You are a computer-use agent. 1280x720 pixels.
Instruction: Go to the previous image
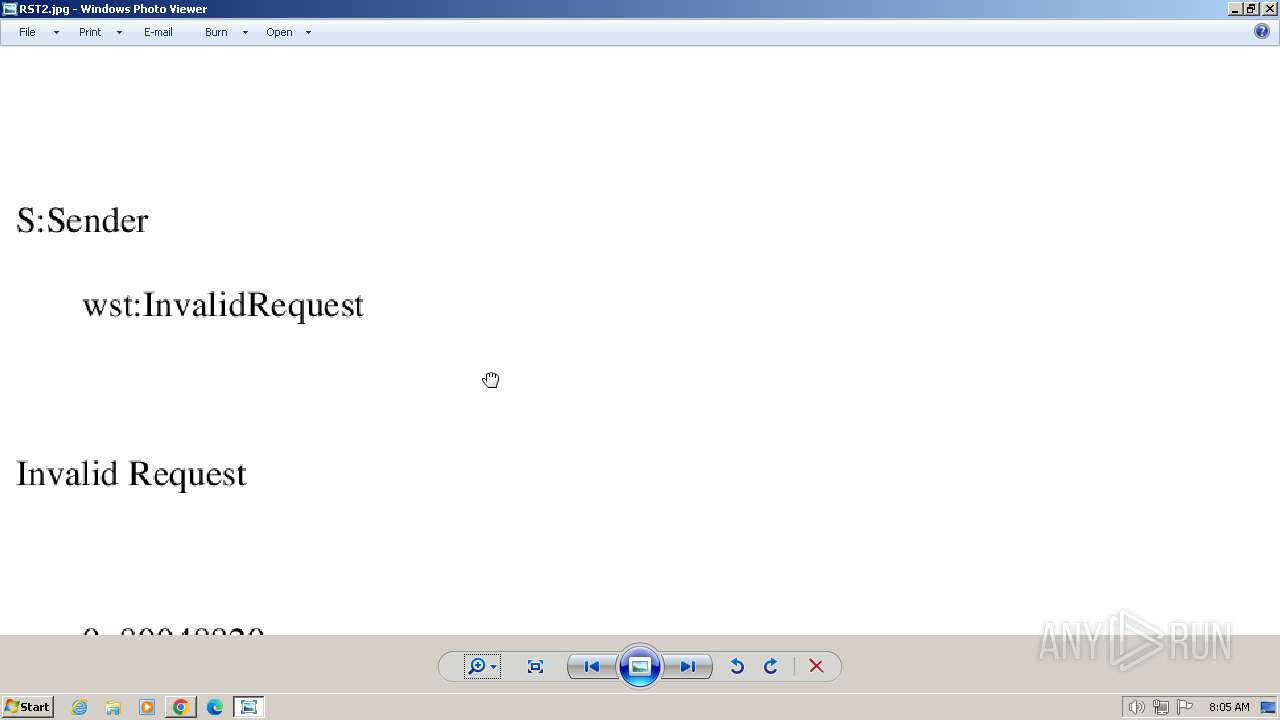(592, 666)
